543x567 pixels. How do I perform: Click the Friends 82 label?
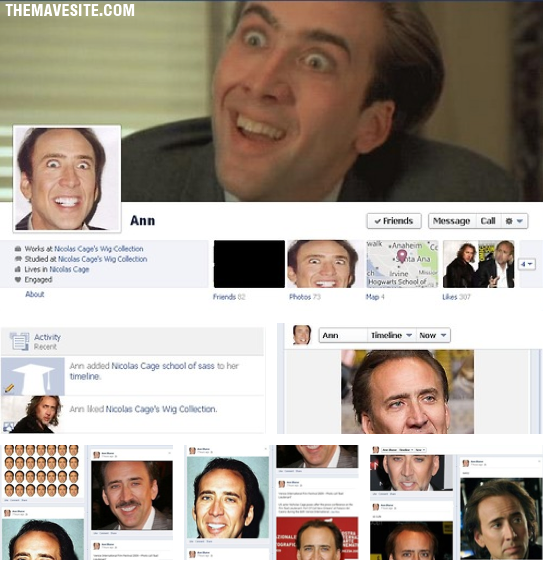click(229, 297)
